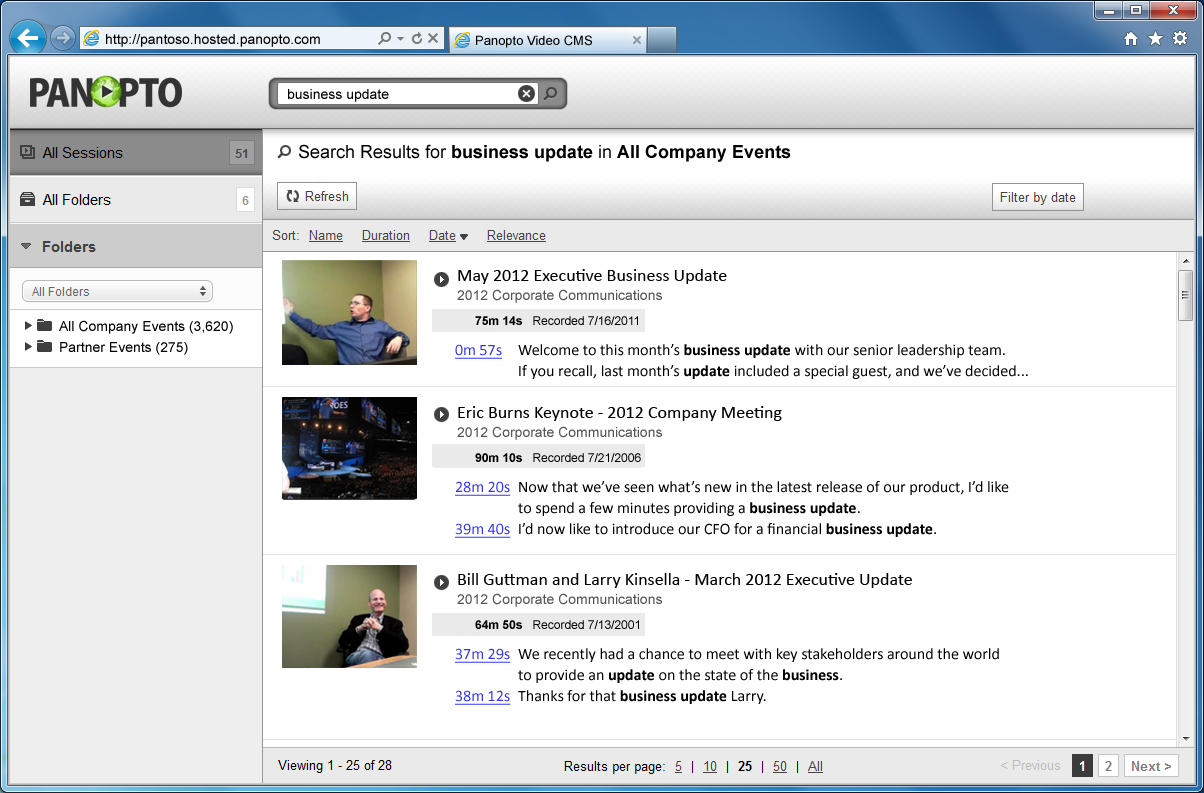Open Bill Guttman video thumbnail
The image size is (1204, 793).
click(349, 616)
